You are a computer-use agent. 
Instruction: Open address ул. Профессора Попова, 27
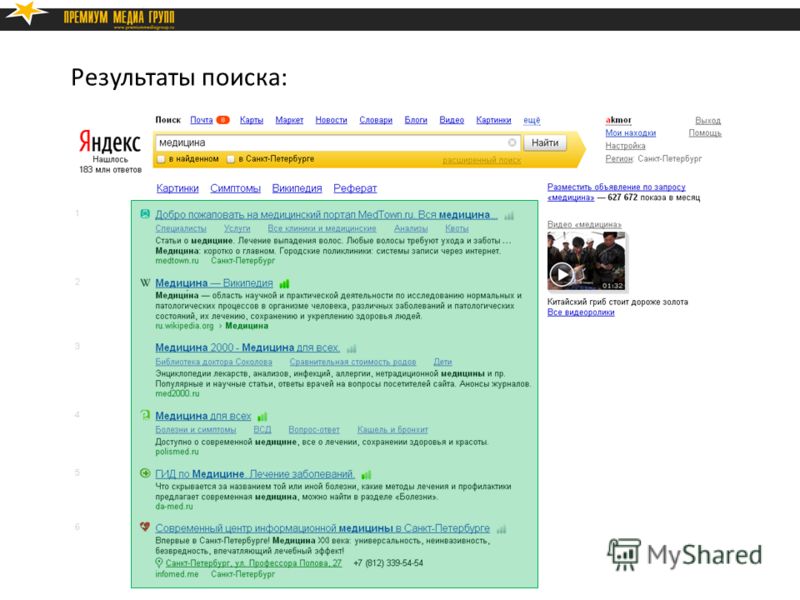coord(254,563)
